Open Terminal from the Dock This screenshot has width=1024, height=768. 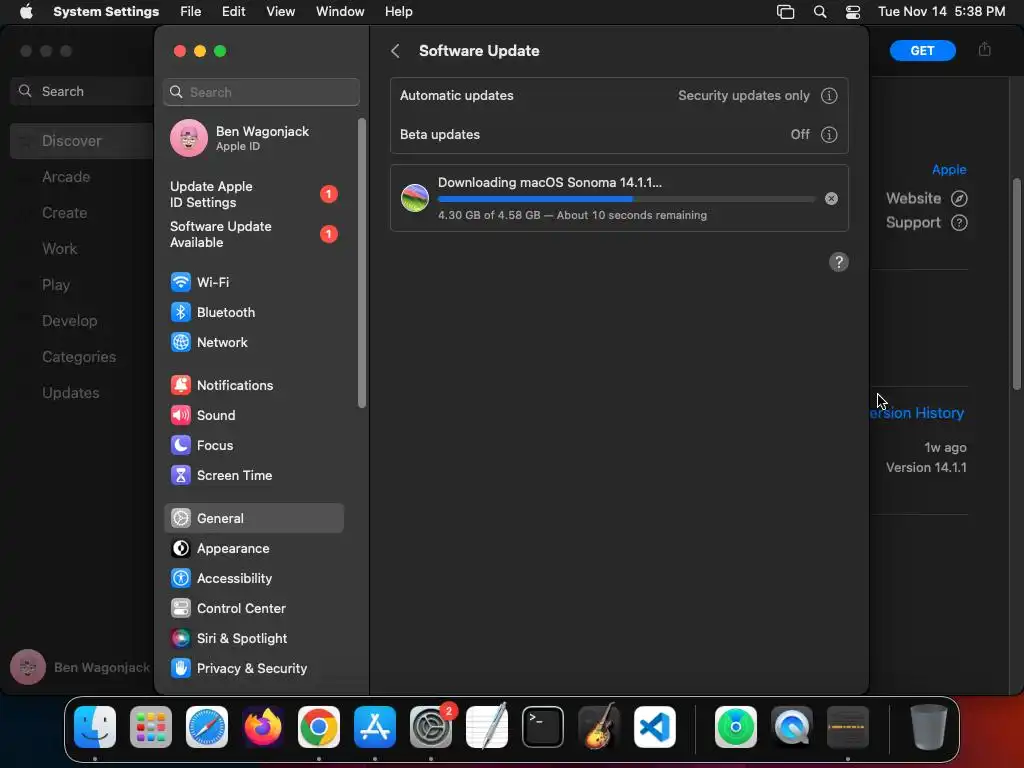point(543,728)
